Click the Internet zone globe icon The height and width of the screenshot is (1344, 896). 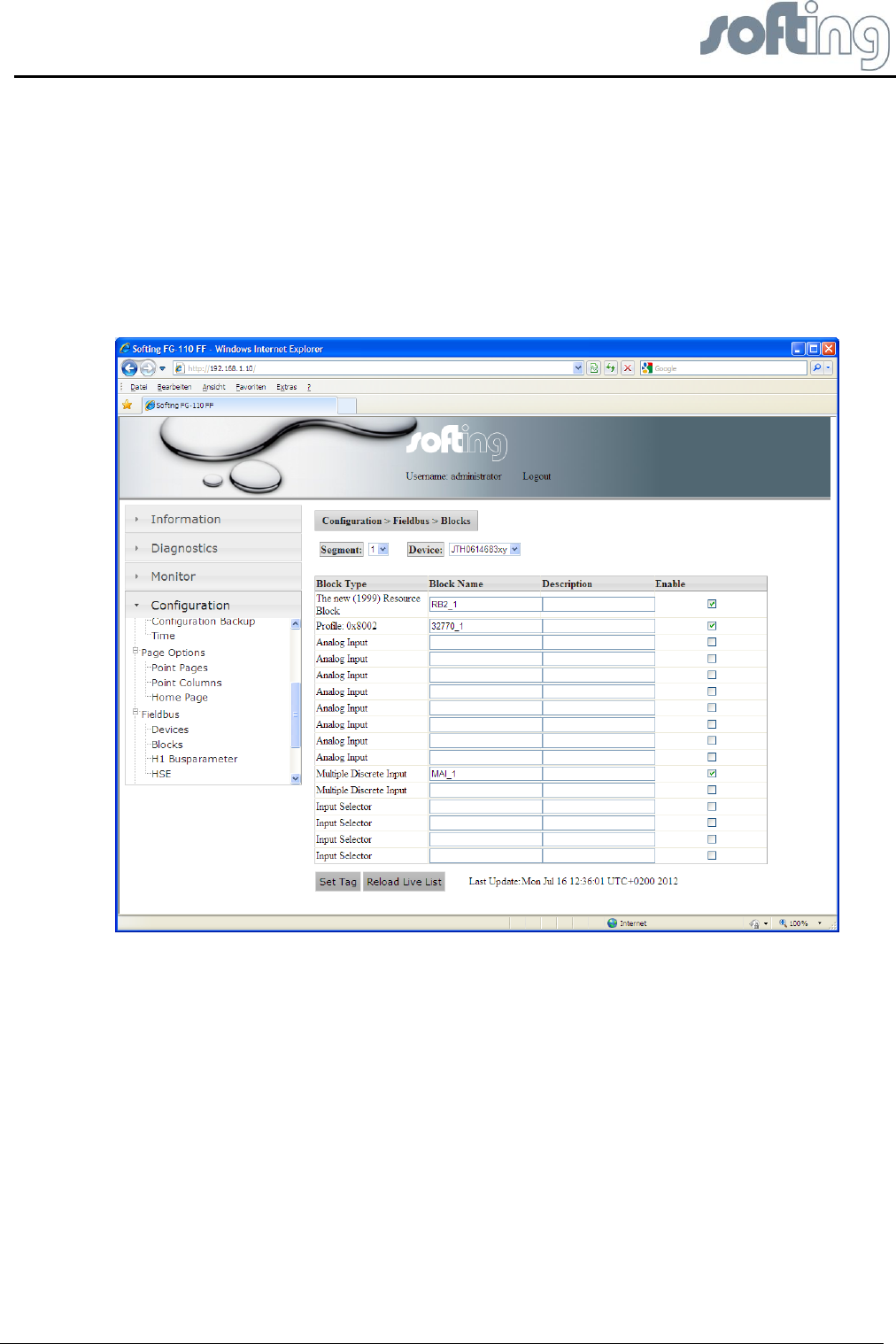[612, 923]
